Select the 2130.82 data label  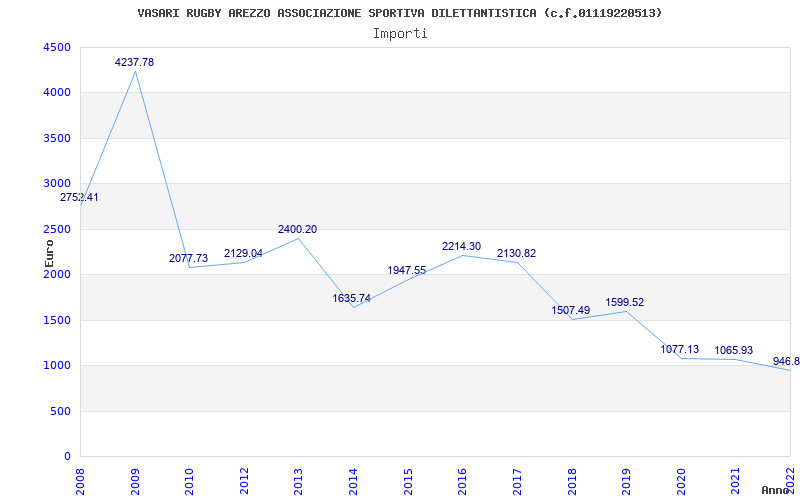coord(516,253)
